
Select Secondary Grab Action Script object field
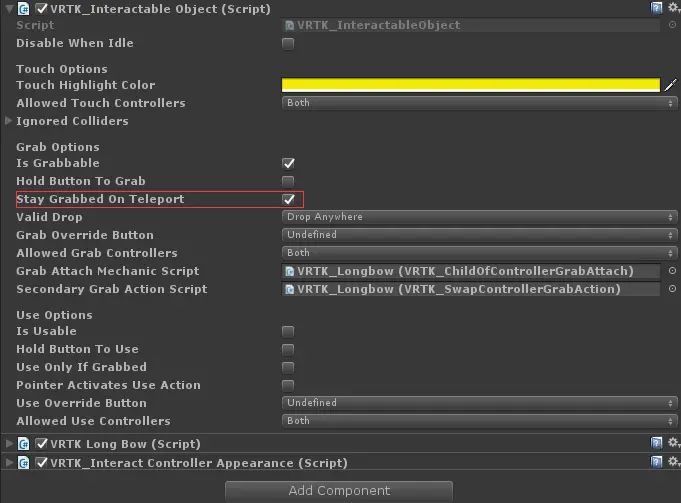(x=471, y=289)
